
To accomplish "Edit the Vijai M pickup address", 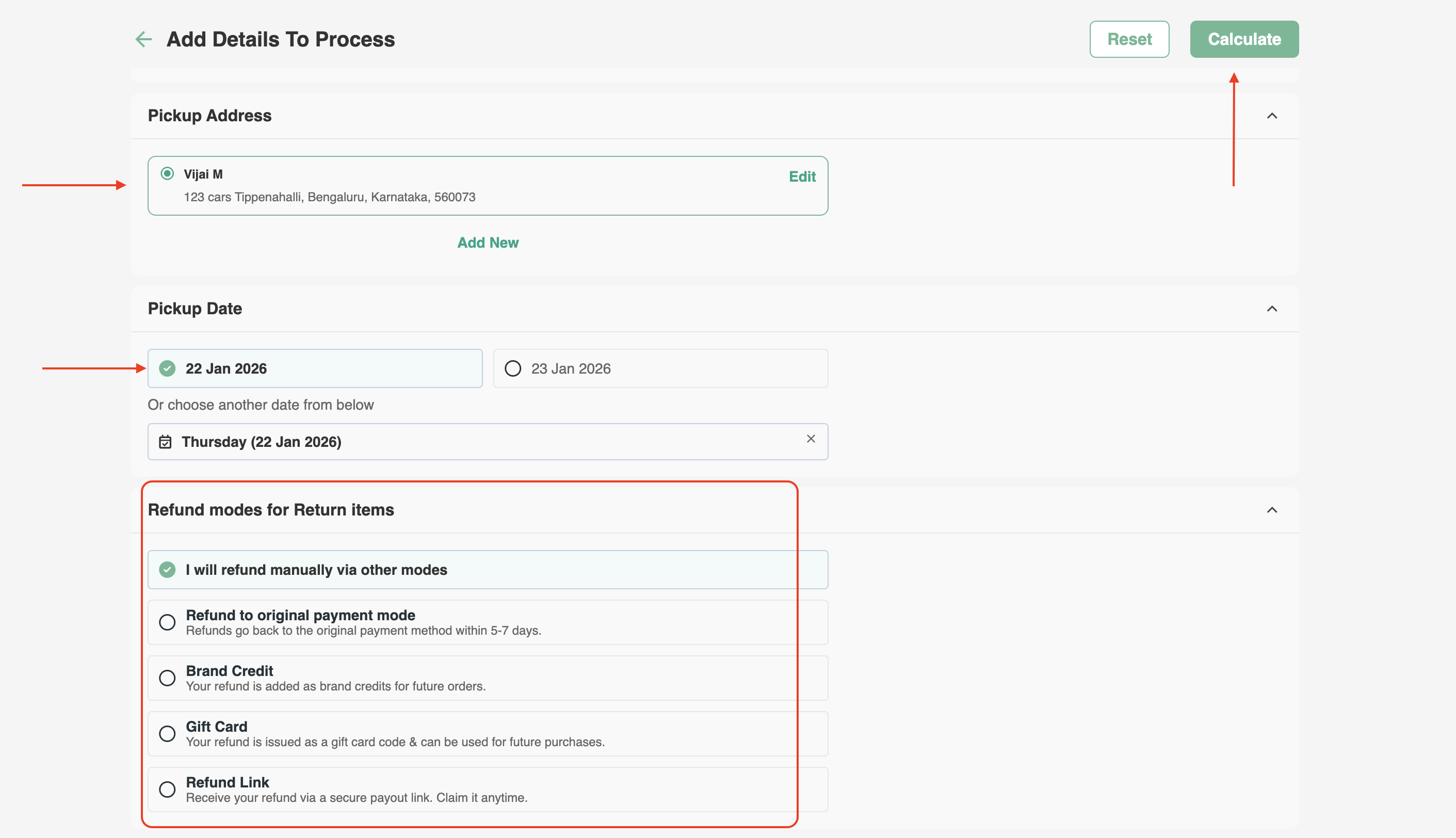I will [x=802, y=176].
